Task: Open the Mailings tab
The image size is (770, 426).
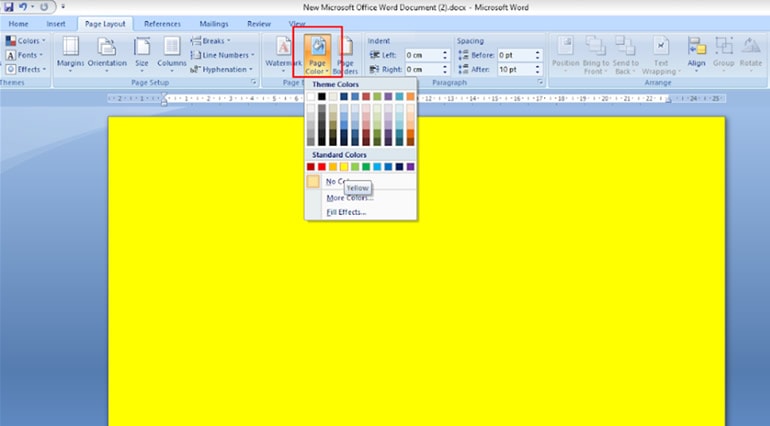Action: [214, 24]
